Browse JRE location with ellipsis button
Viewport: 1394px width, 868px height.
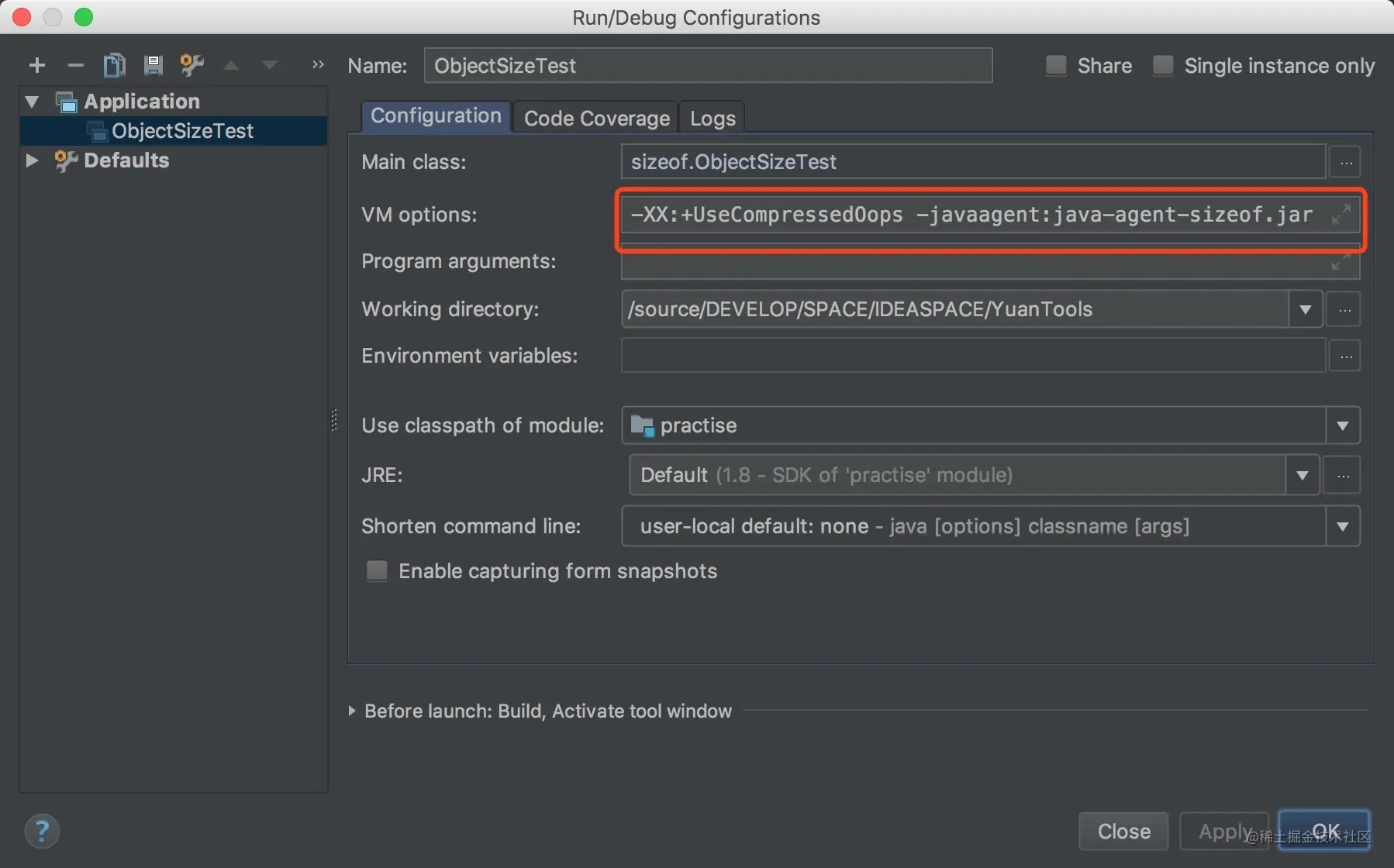point(1343,475)
